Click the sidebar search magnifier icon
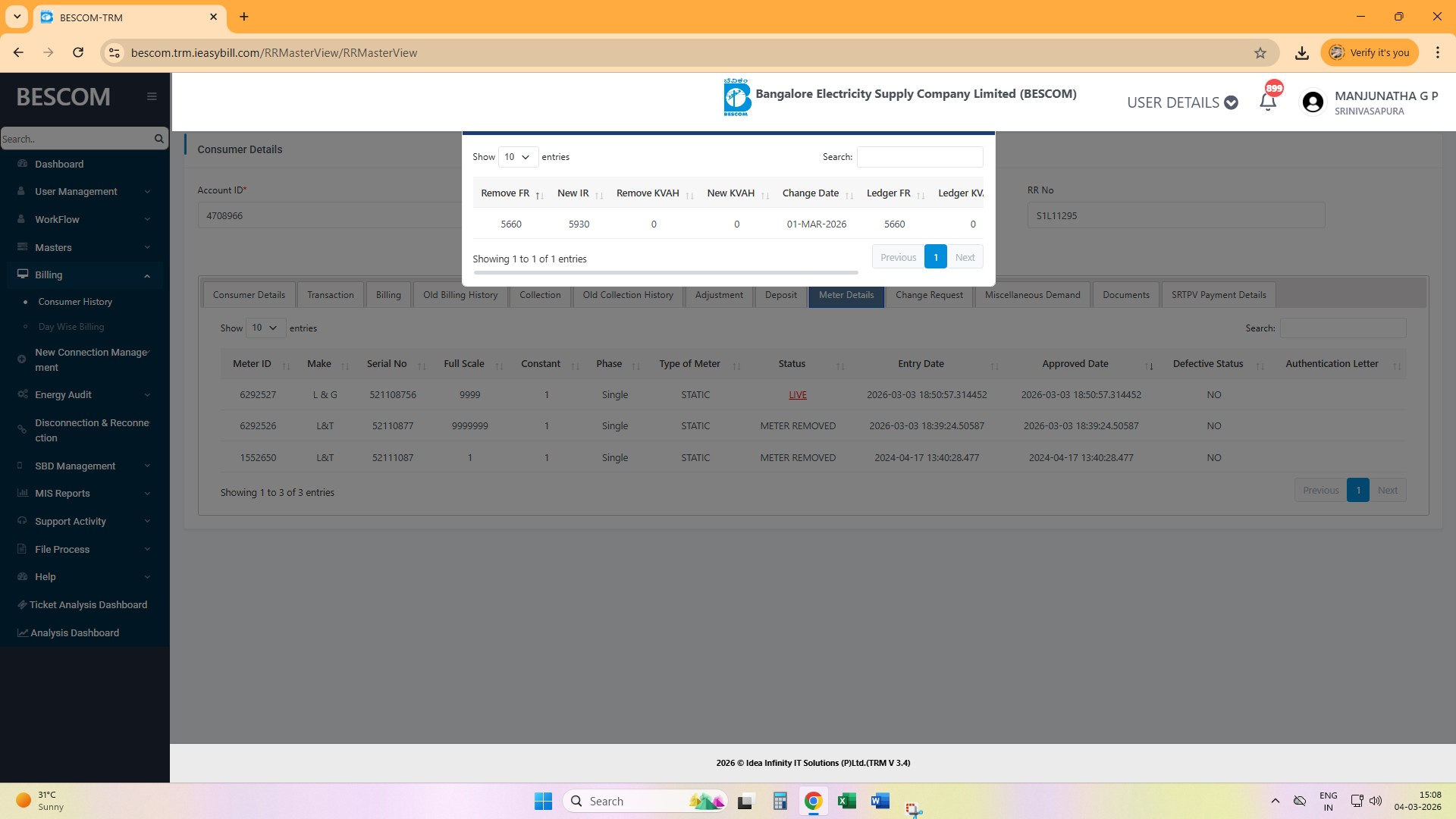Viewport: 1456px width, 819px height. pos(158,139)
